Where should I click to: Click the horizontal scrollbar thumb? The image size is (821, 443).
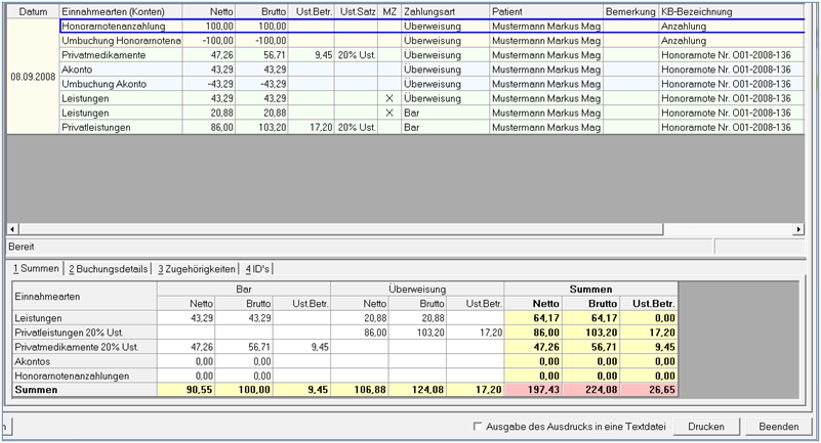pyautogui.click(x=341, y=229)
